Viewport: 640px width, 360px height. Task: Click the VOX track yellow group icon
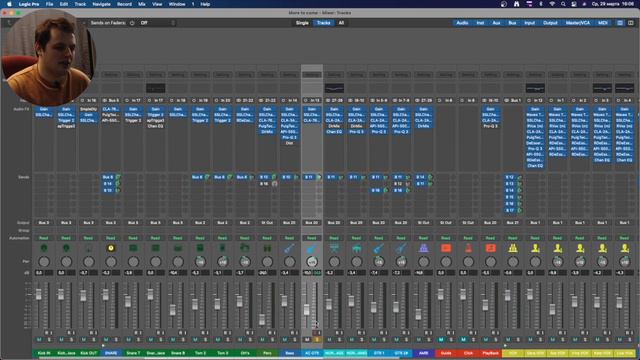click(513, 248)
